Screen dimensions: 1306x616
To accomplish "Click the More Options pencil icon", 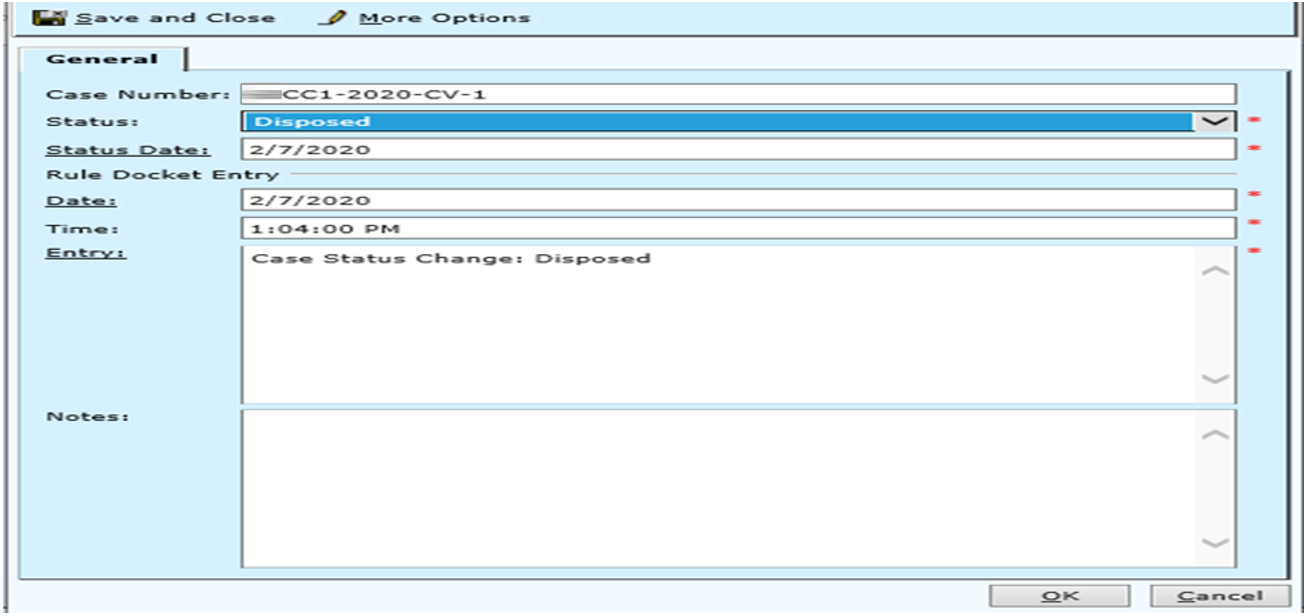I will [x=334, y=18].
